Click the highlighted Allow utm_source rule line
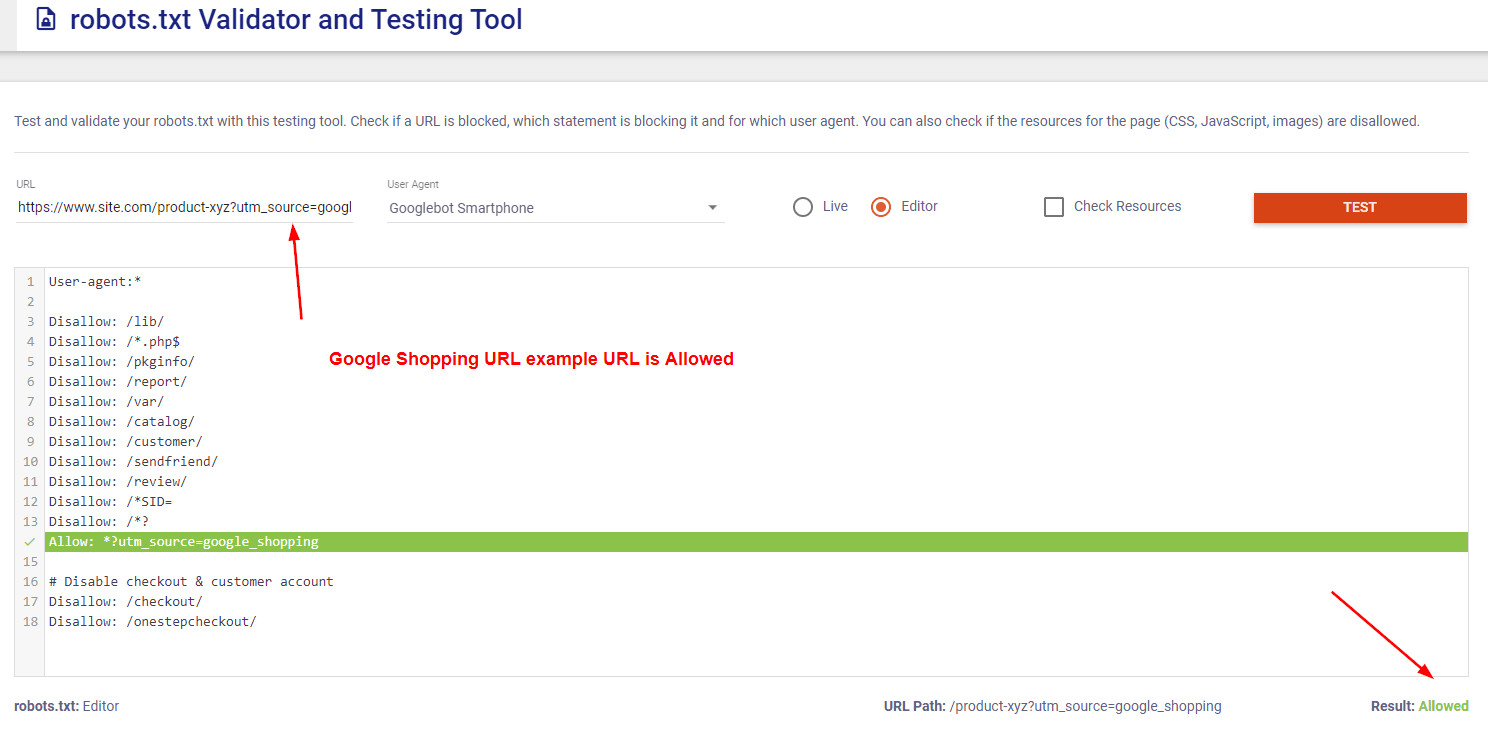Screen dimensions: 1488x734 coord(185,541)
